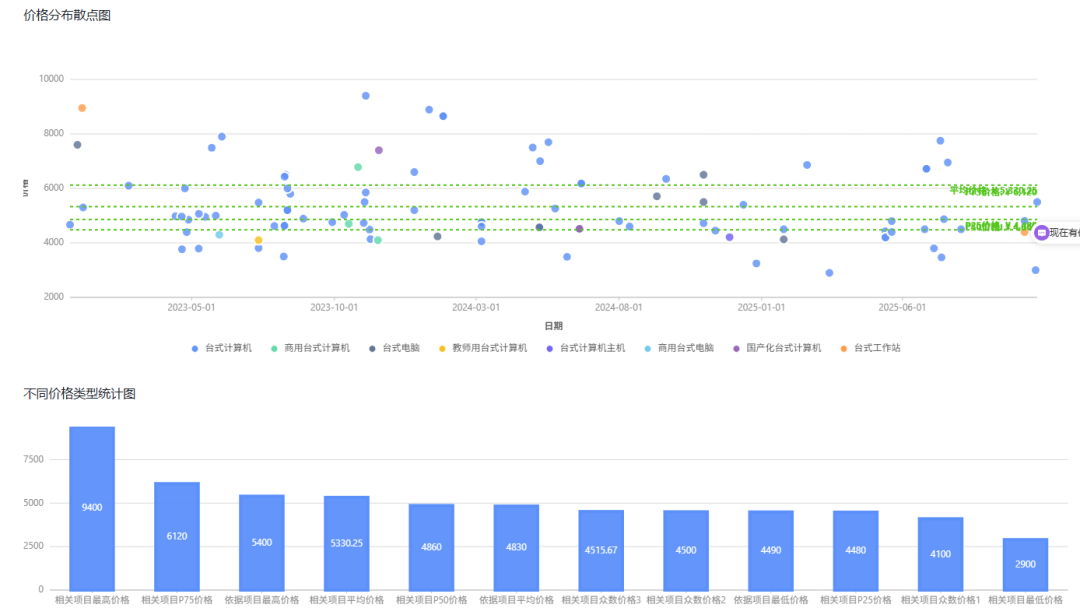Select the 6120 bar for 相关项目P75价格

(177, 536)
